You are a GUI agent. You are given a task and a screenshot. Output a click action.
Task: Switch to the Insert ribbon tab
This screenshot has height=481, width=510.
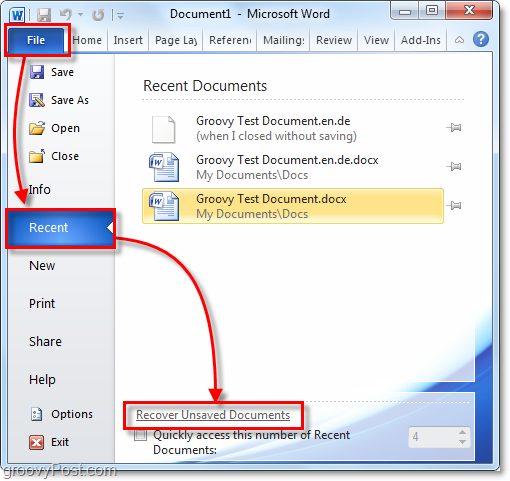(128, 40)
